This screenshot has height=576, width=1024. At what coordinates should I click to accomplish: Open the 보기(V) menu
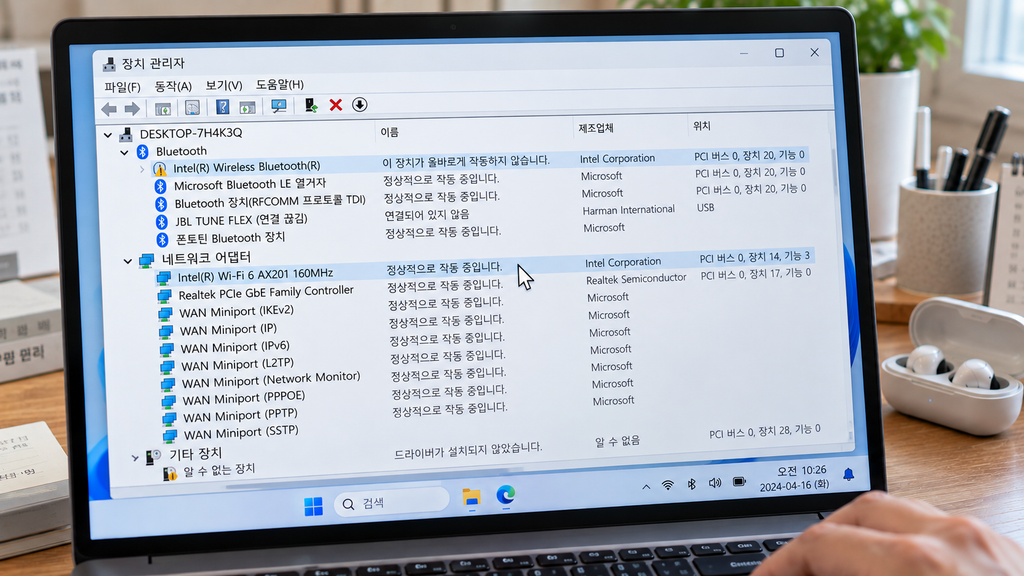pyautogui.click(x=223, y=85)
